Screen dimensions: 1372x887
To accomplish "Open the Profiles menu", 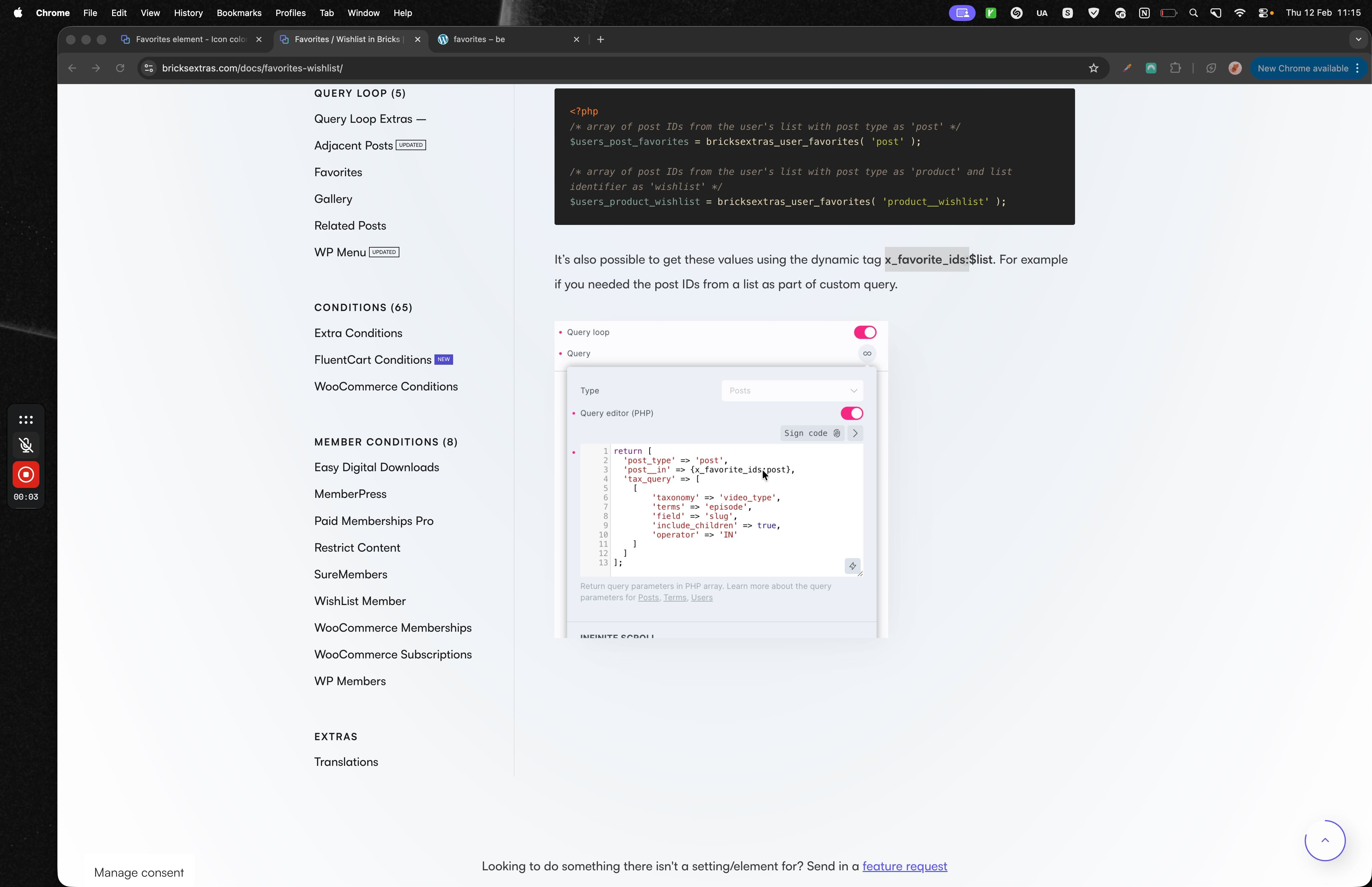I will point(290,13).
